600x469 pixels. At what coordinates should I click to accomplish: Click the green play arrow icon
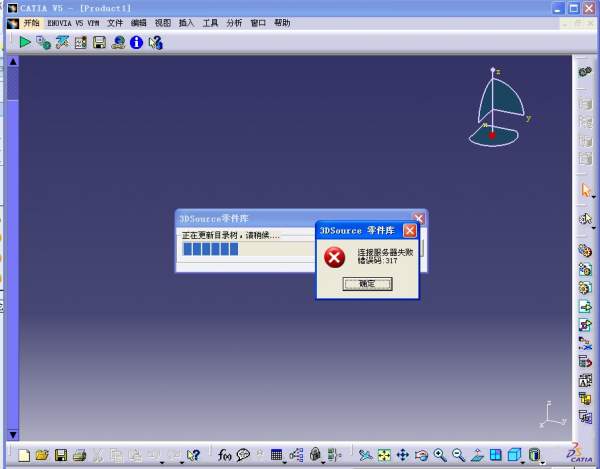coord(25,42)
